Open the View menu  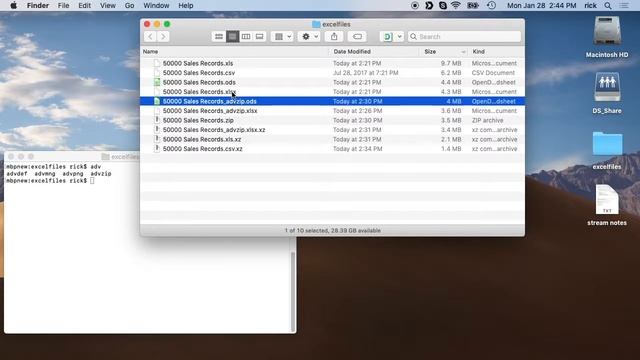click(108, 6)
